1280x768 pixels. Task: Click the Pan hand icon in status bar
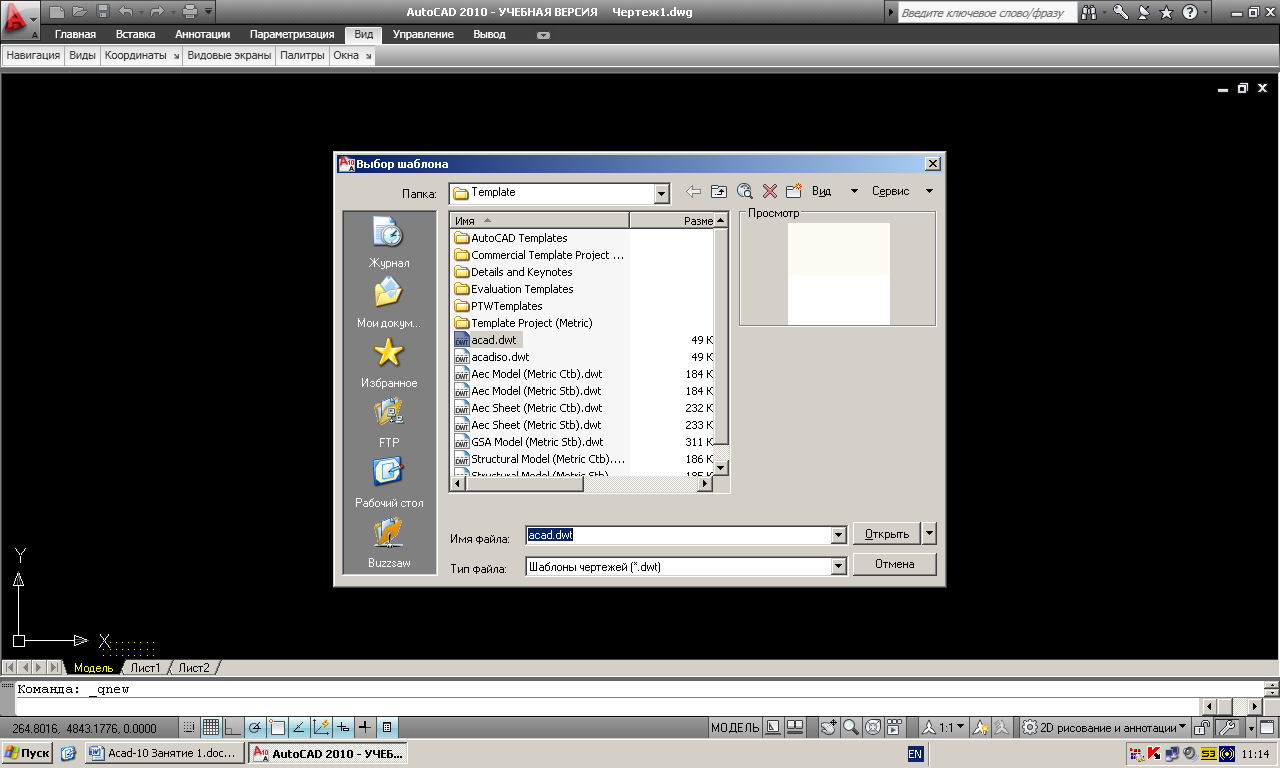[x=828, y=727]
